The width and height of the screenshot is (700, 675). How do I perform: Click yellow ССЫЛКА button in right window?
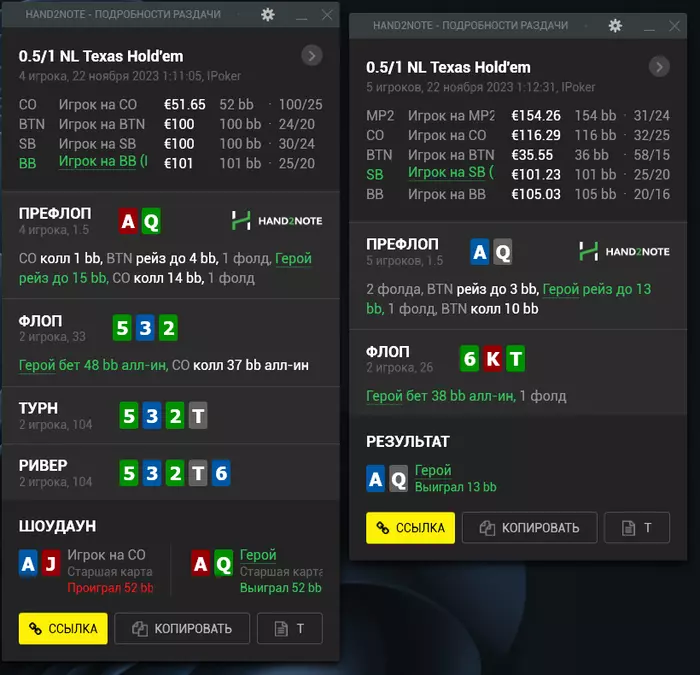(410, 528)
